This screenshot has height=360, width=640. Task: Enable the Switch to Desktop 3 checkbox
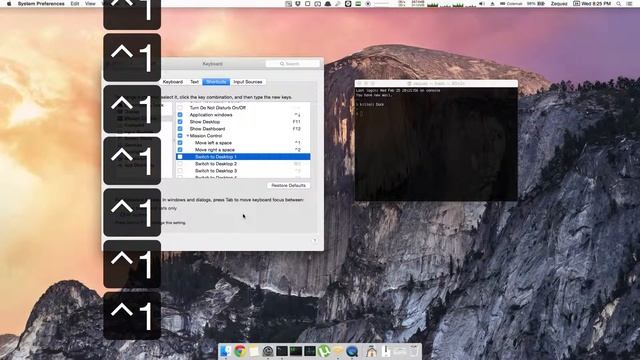(180, 171)
